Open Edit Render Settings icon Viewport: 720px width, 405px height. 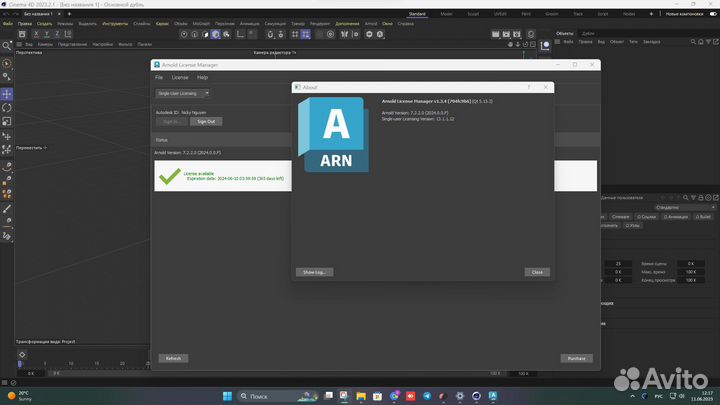point(517,34)
